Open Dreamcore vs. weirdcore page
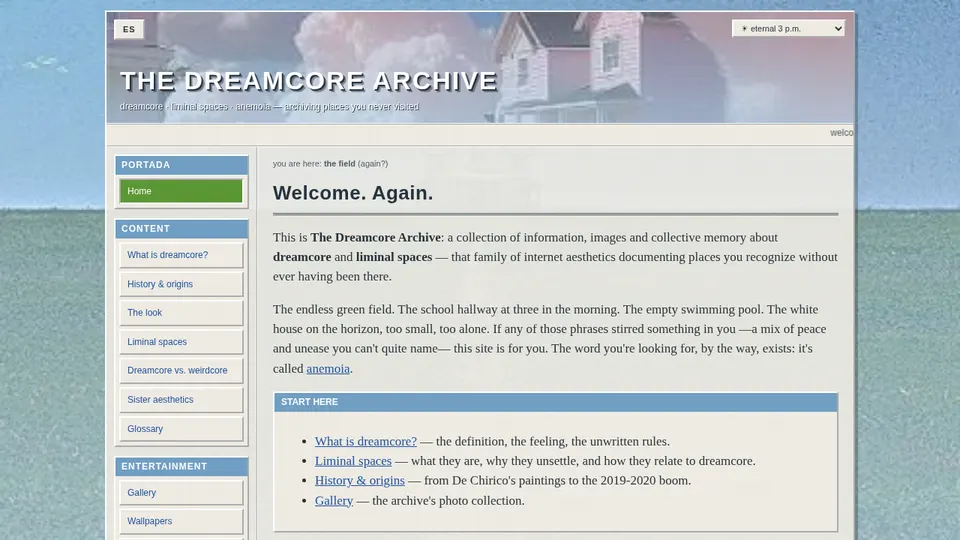This screenshot has height=540, width=960. click(x=181, y=370)
